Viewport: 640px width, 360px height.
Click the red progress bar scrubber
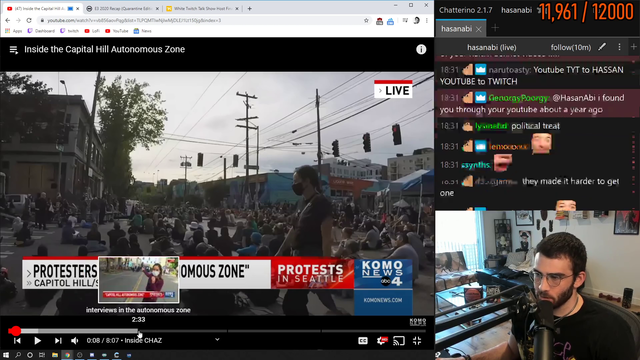[x=16, y=331]
